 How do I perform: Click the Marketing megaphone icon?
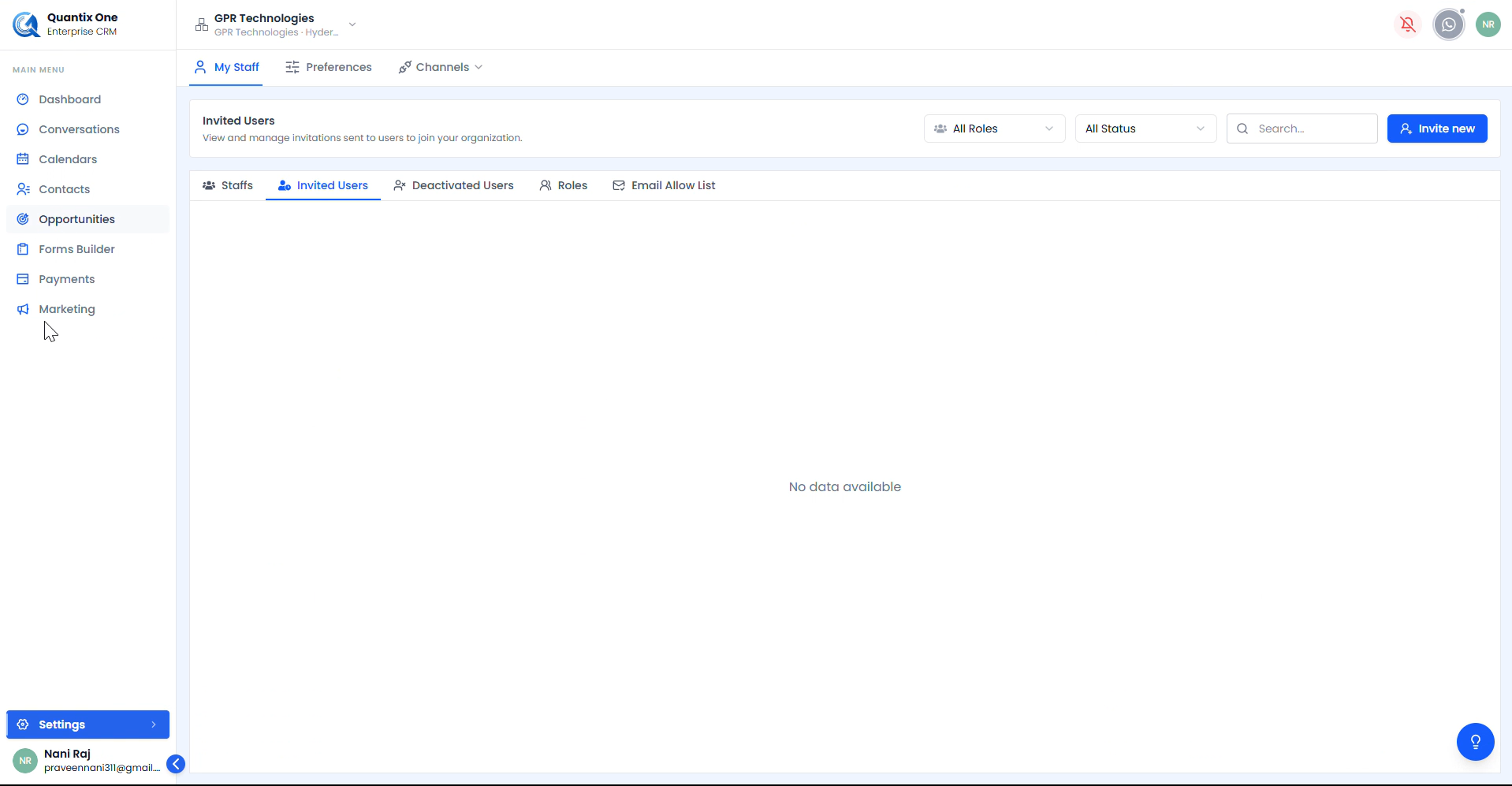pyautogui.click(x=23, y=309)
